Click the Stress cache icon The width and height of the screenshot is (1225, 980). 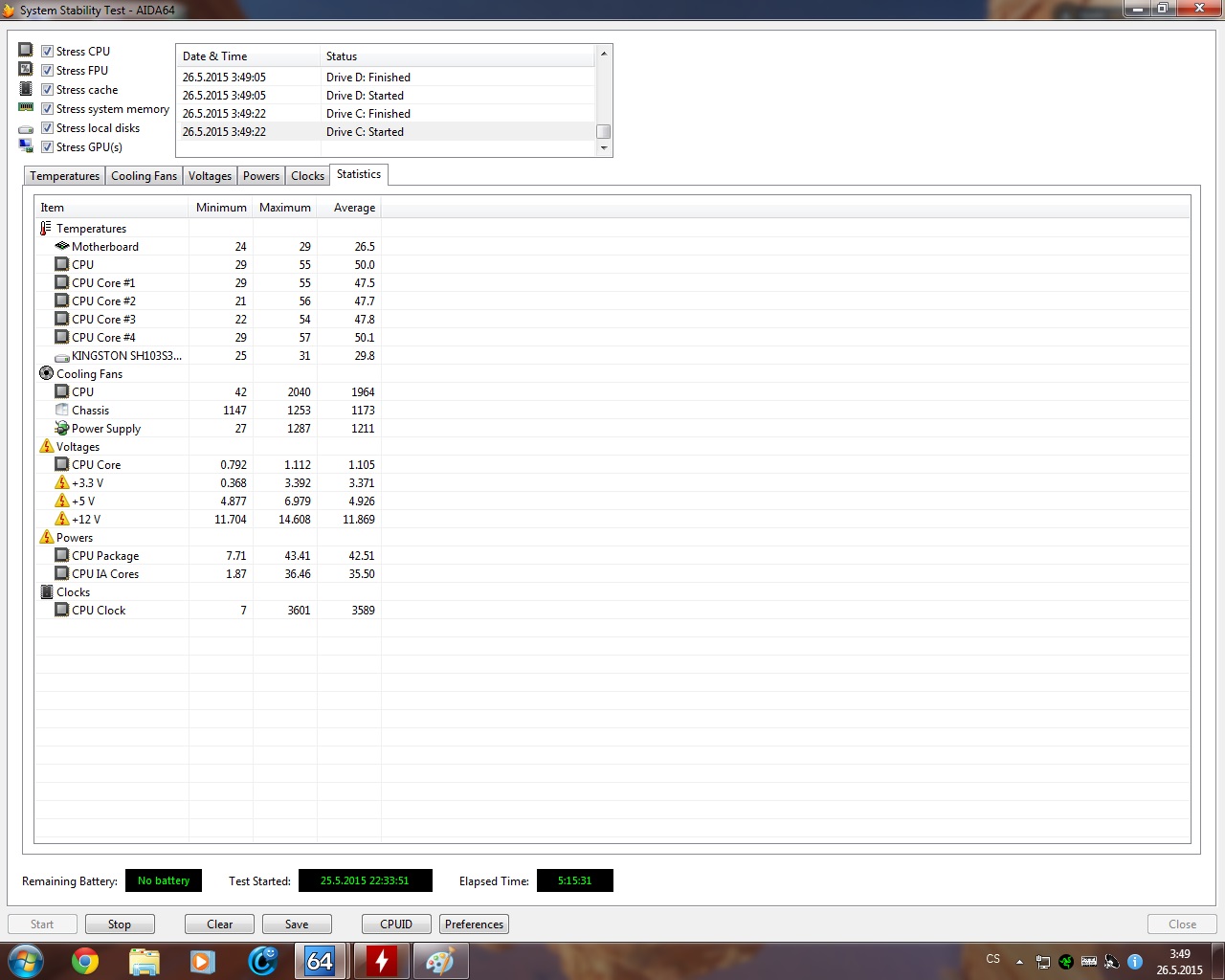tap(26, 88)
